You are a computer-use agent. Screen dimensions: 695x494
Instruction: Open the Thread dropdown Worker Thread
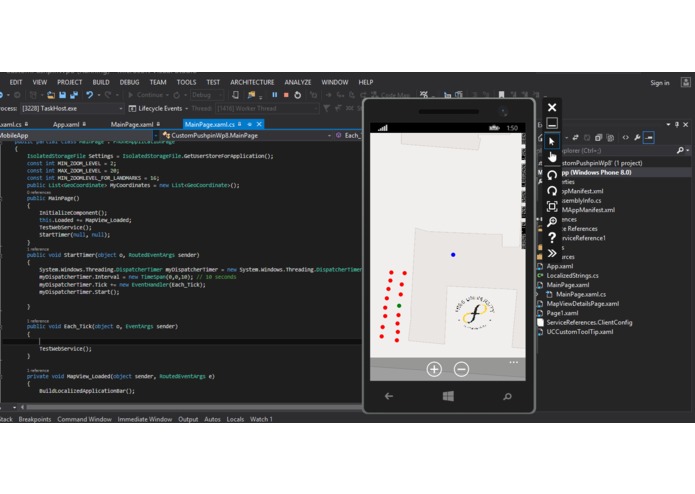click(267, 109)
